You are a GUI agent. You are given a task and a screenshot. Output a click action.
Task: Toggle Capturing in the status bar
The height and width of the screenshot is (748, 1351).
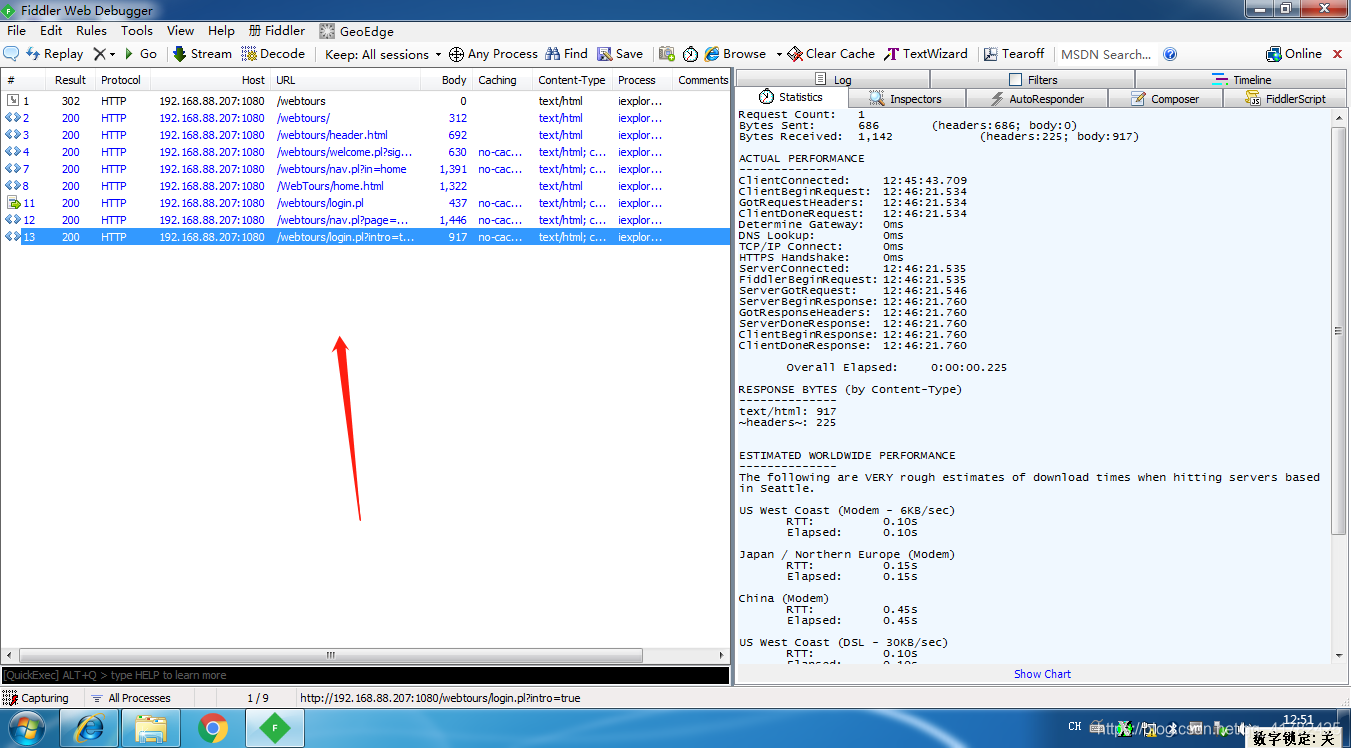37,698
